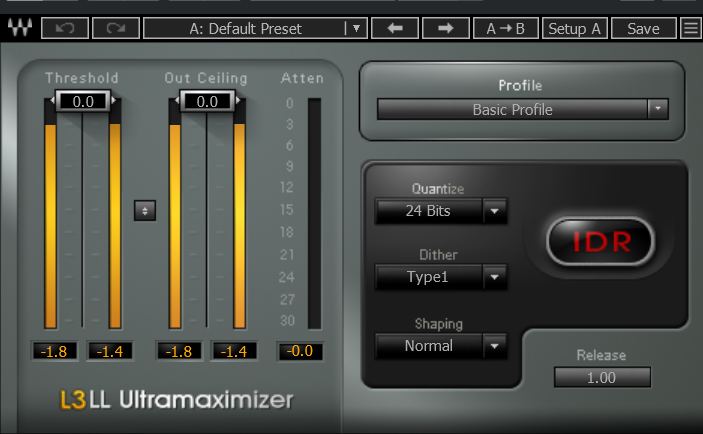
Task: Click the Waves logo icon
Action: point(20,28)
